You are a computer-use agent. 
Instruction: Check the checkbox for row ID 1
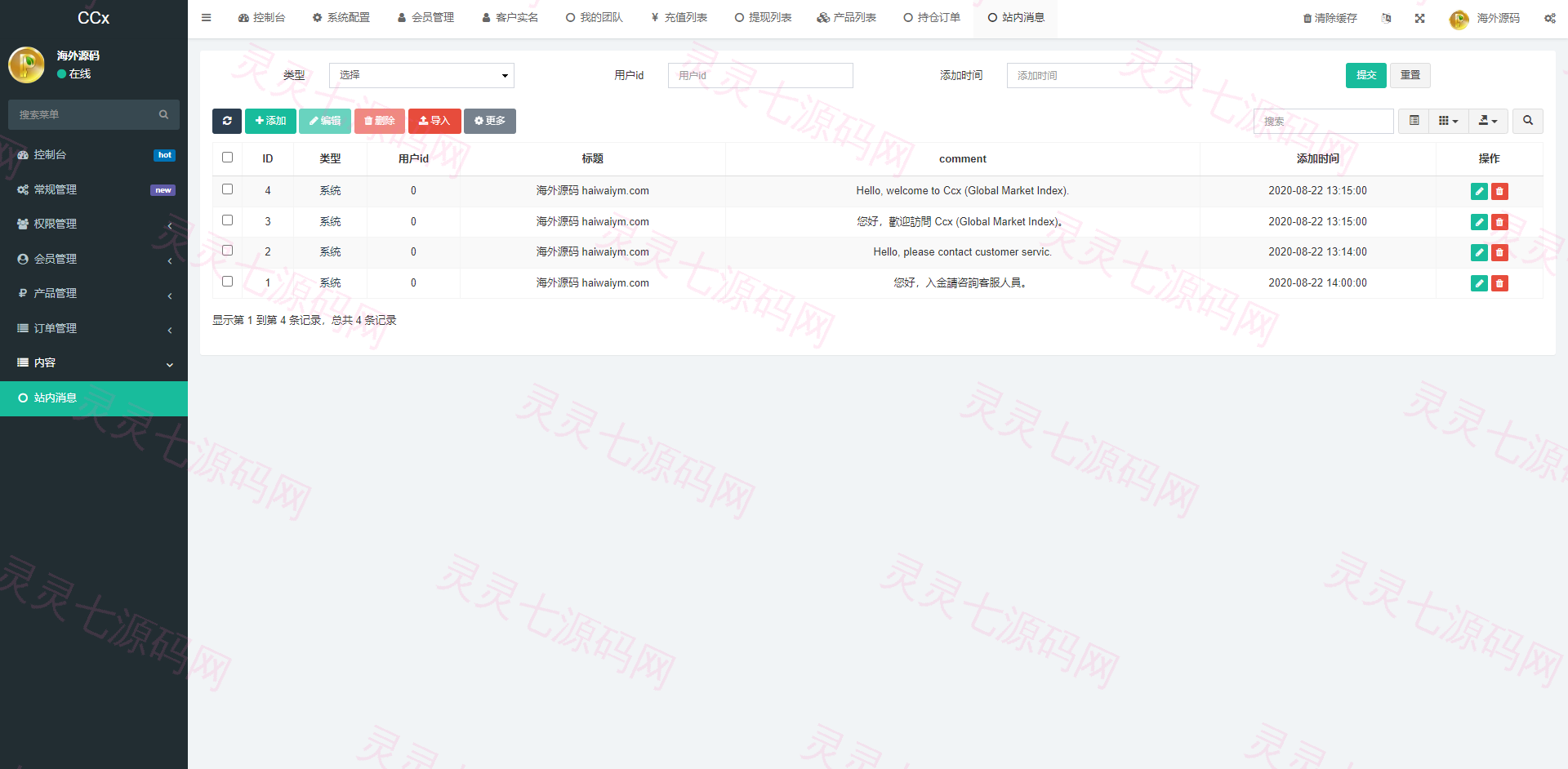pyautogui.click(x=227, y=282)
